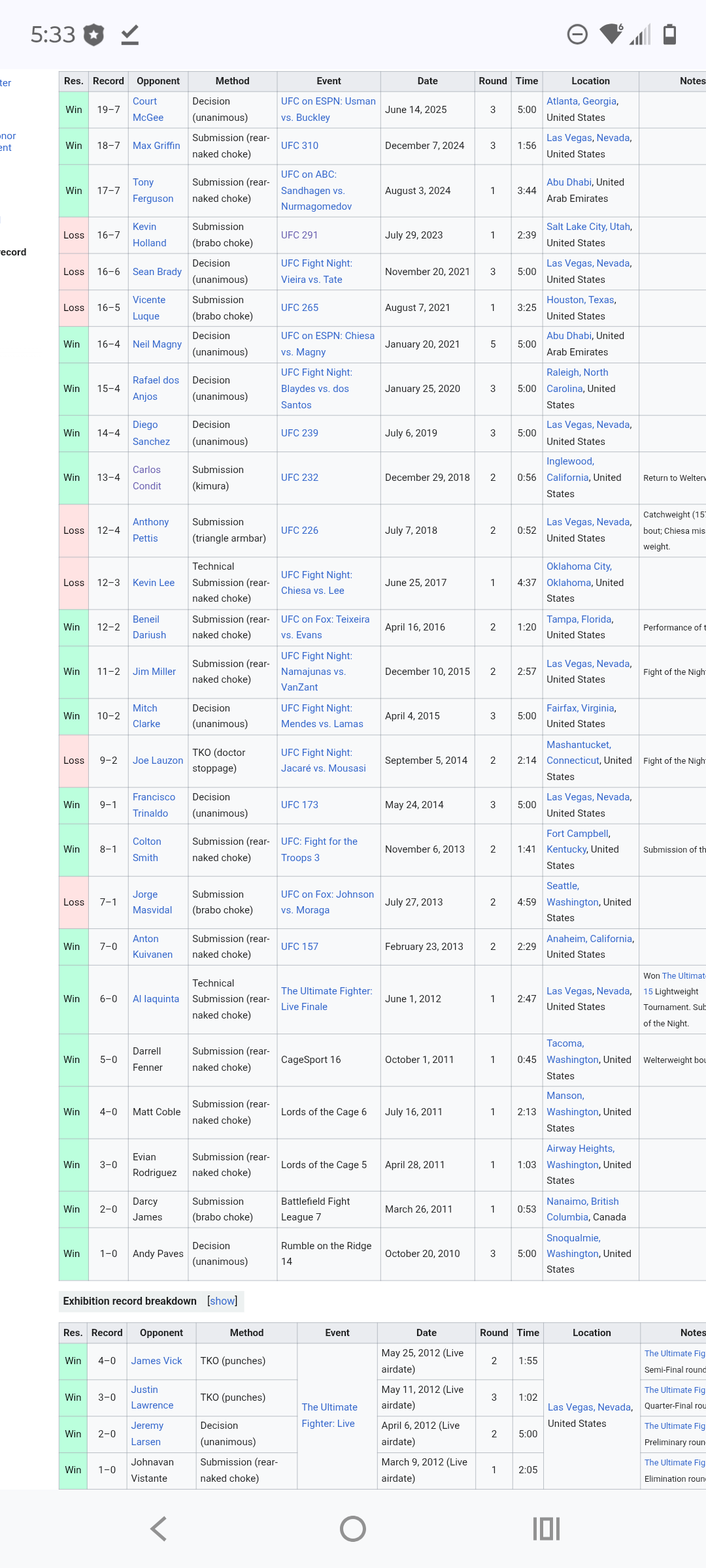Open UFC 239 event link
Viewport: 706px width, 1568px height.
(x=299, y=433)
